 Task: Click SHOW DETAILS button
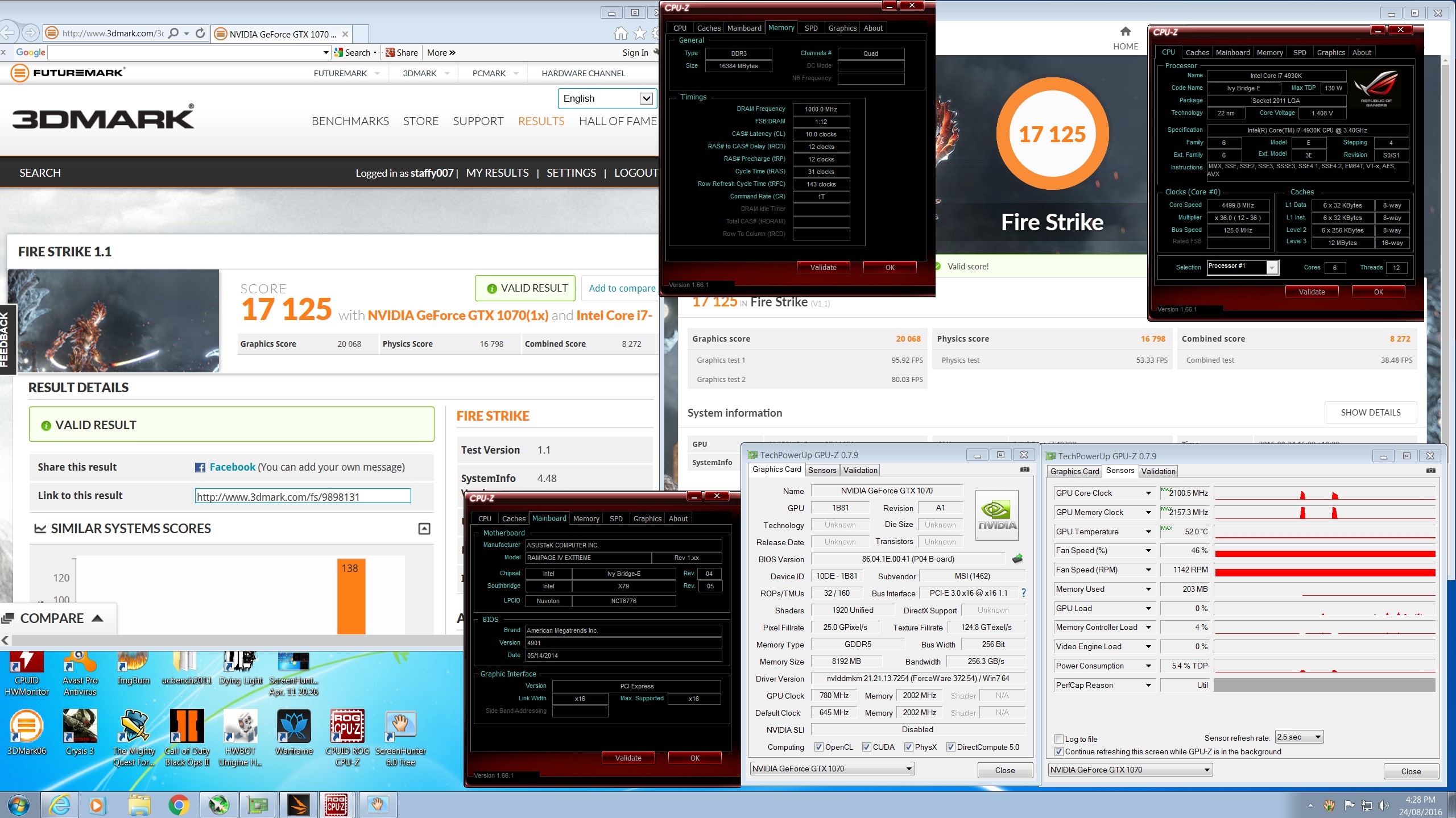1370,413
